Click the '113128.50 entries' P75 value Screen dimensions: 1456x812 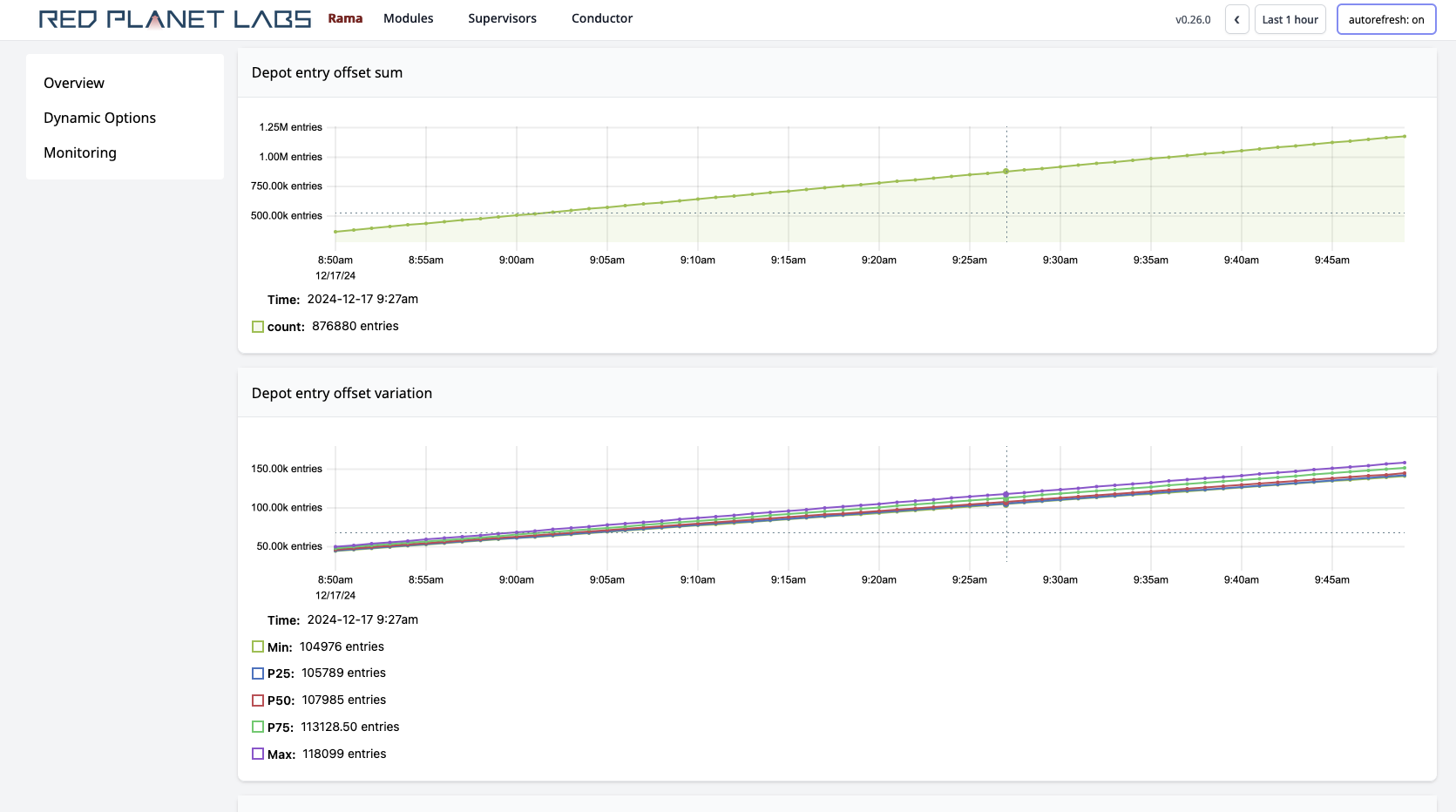(x=350, y=727)
